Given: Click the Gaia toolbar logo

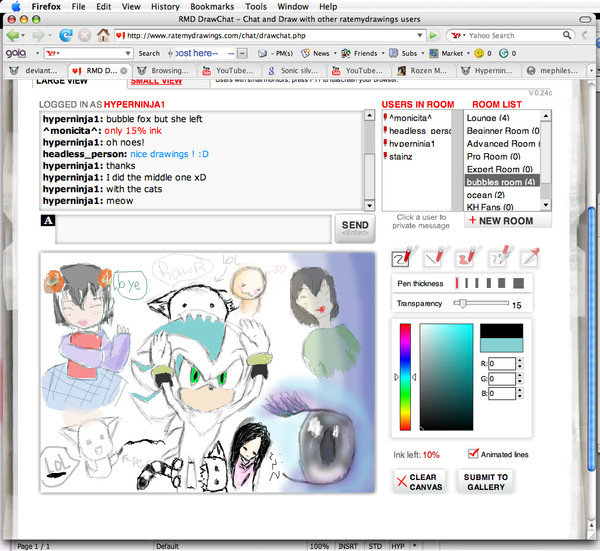Looking at the screenshot, I should [x=16, y=53].
